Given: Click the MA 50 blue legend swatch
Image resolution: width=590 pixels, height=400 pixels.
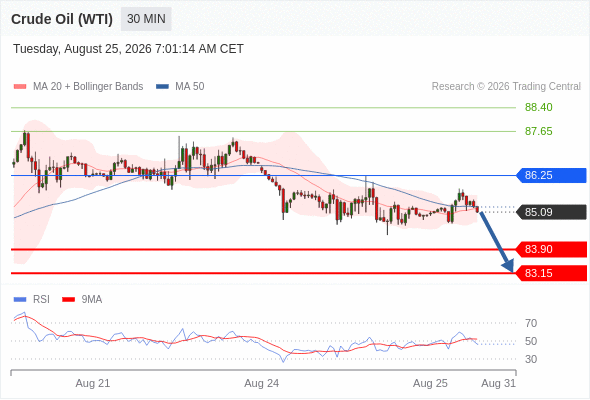Looking at the screenshot, I should click(162, 87).
